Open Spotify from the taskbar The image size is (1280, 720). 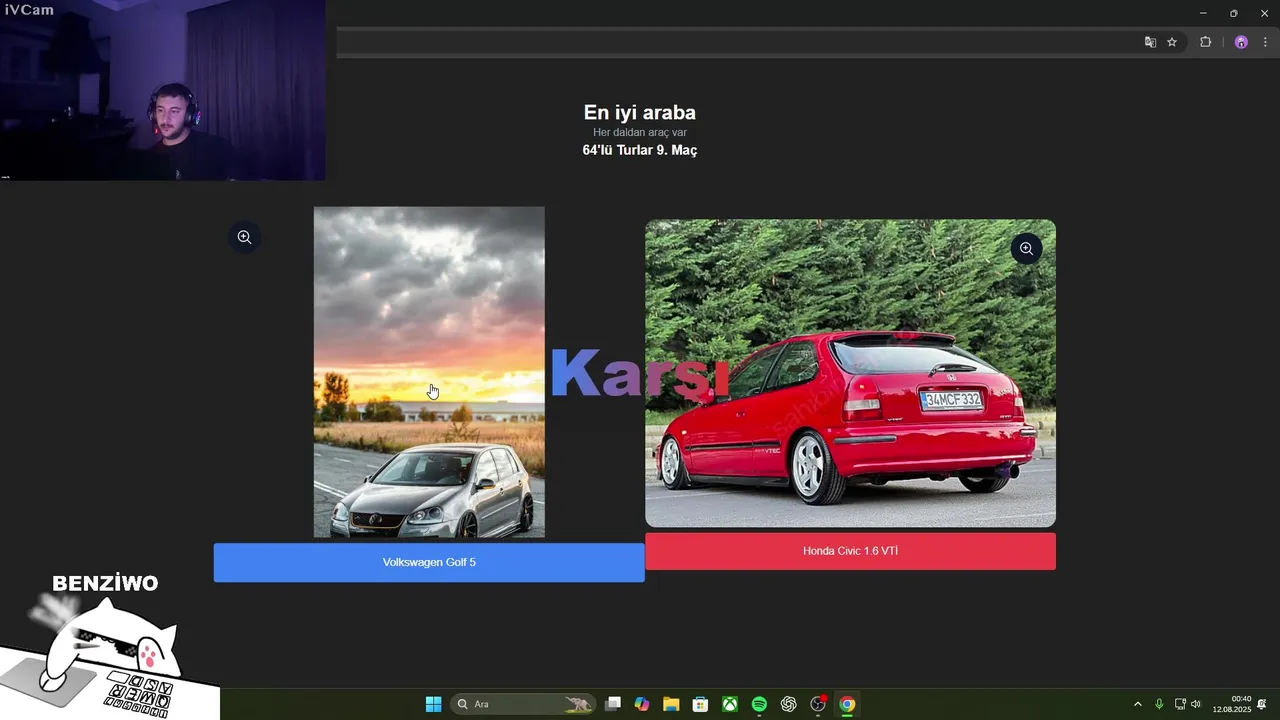759,704
